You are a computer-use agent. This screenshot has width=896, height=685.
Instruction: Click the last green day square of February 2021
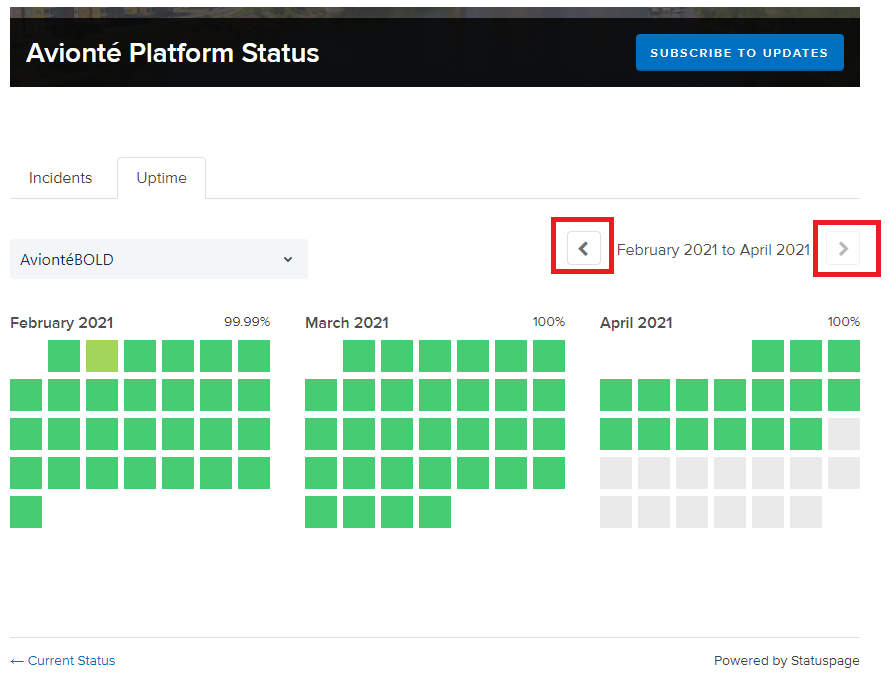coord(26,512)
